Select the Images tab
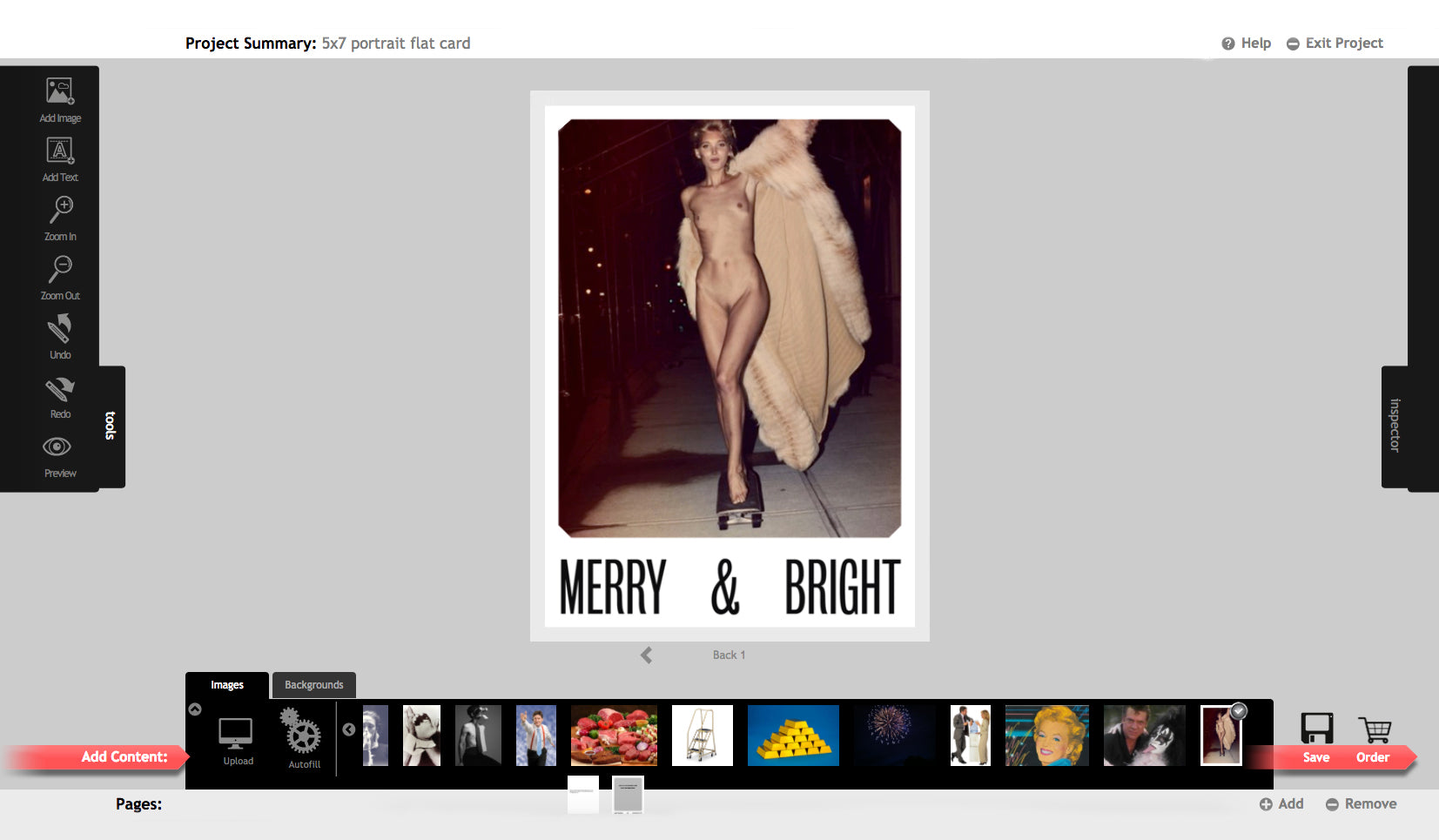The image size is (1439, 840). click(x=227, y=685)
